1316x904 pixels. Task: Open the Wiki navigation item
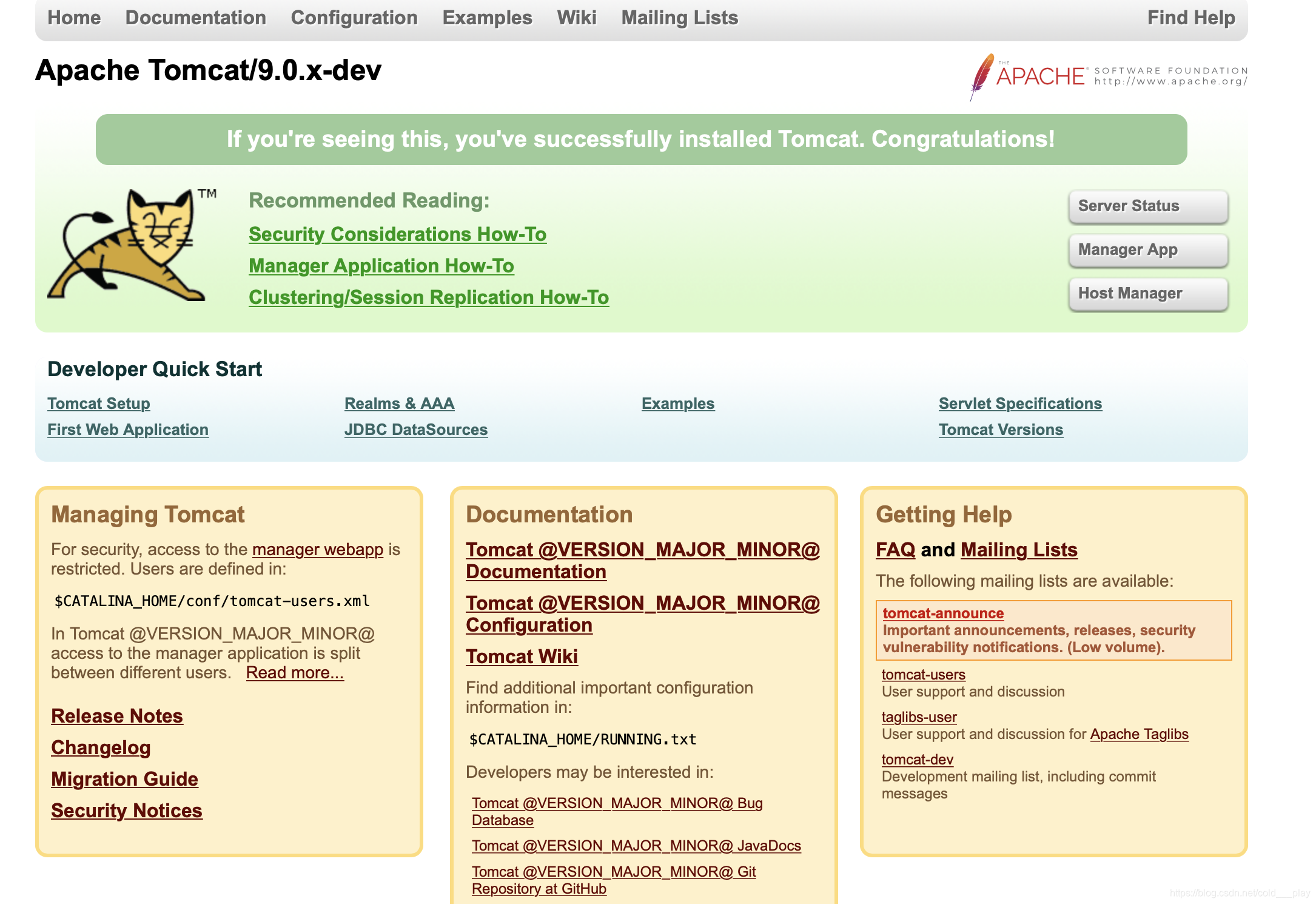point(577,18)
